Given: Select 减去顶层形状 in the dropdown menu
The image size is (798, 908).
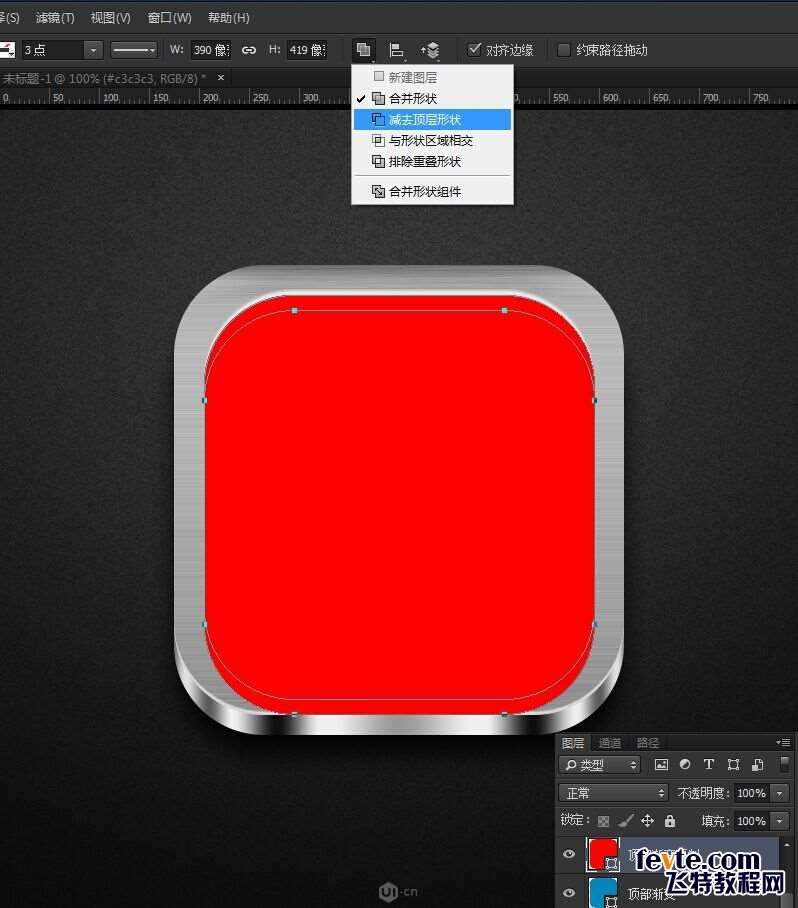Looking at the screenshot, I should click(x=432, y=119).
